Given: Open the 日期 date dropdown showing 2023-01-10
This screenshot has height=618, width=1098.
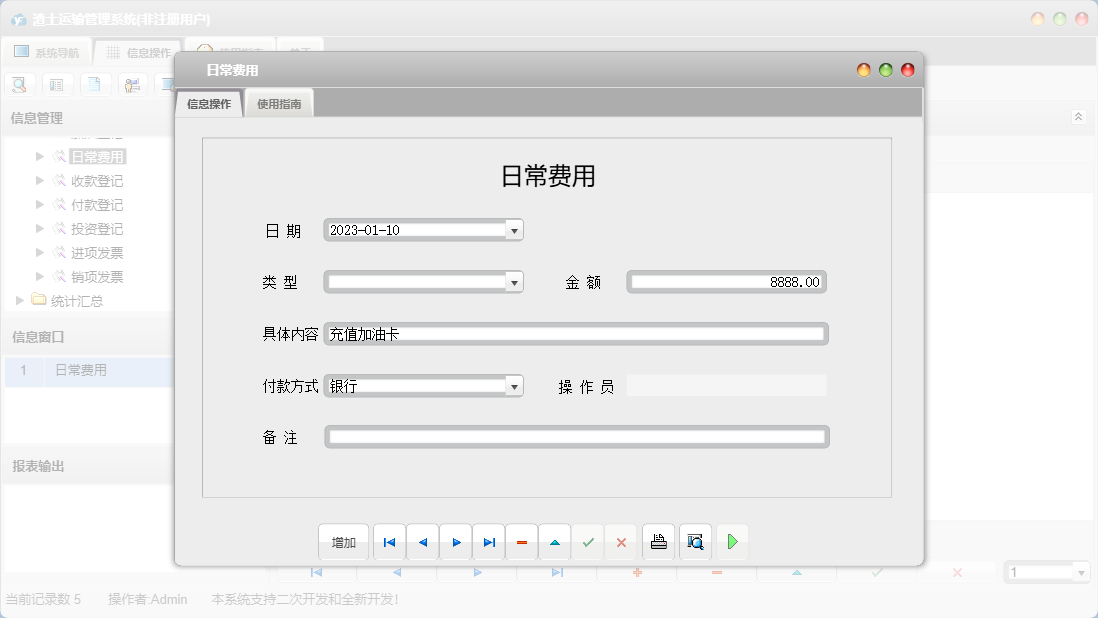Looking at the screenshot, I should coord(514,229).
